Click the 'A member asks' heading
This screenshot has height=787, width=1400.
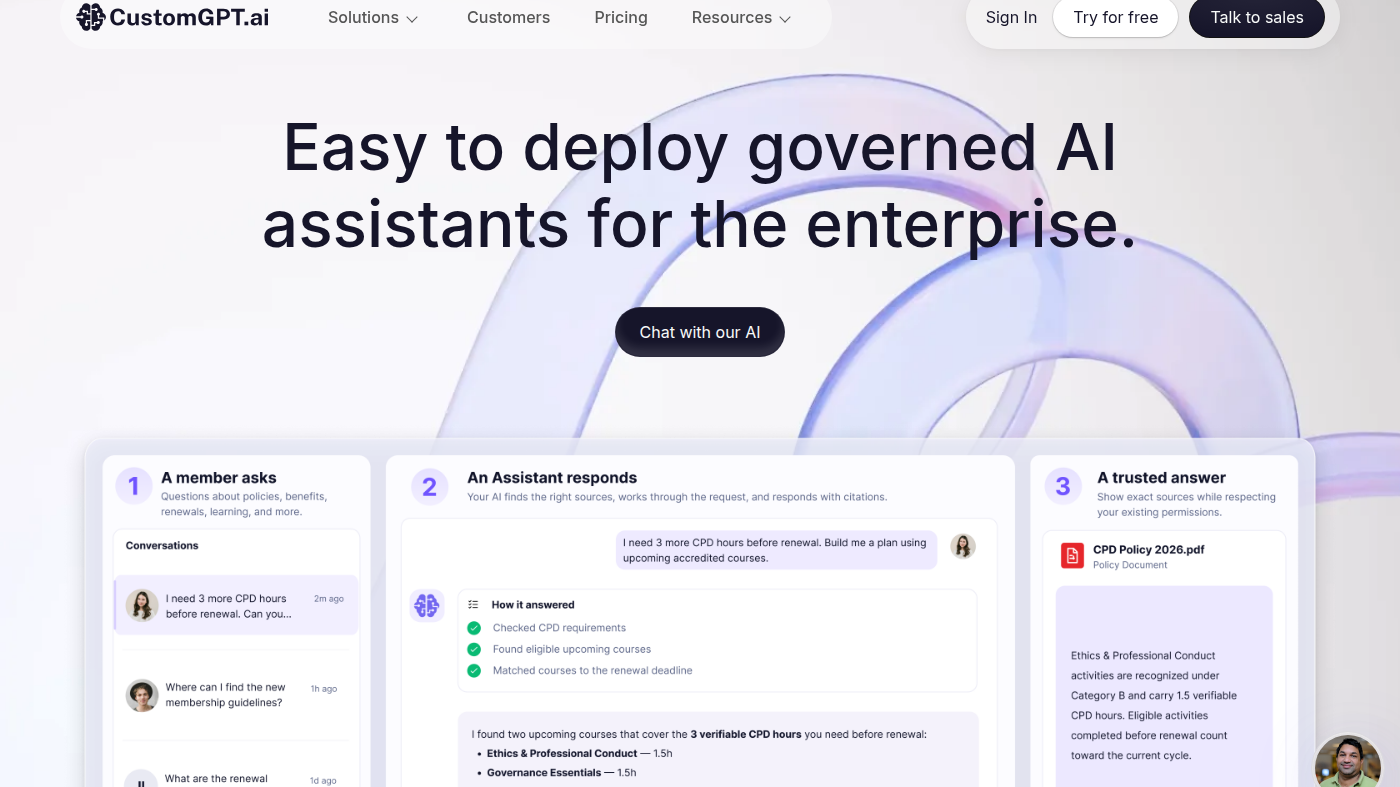point(219,478)
